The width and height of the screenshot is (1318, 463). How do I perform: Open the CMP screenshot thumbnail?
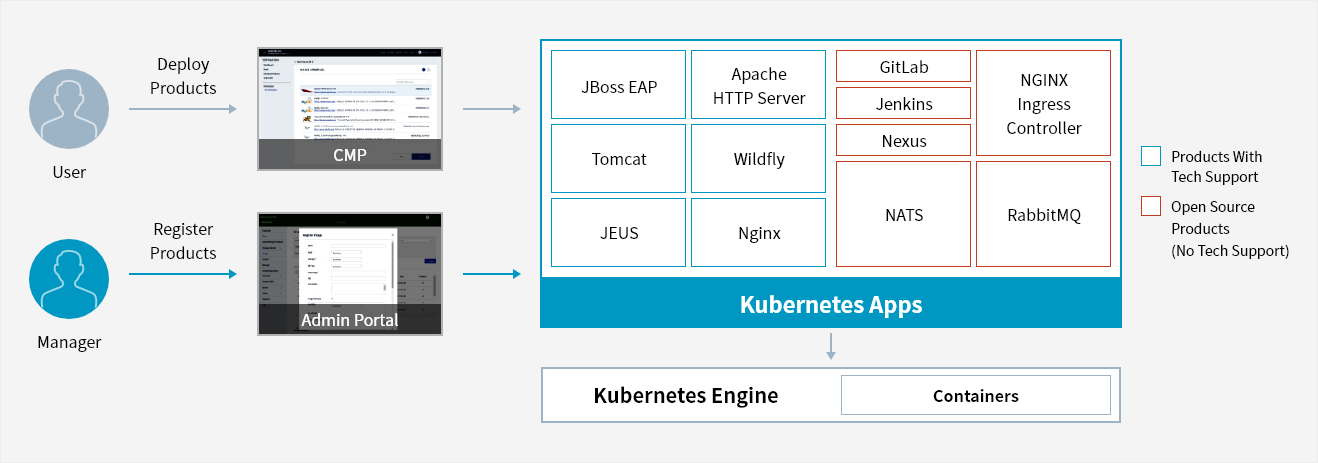pyautogui.click(x=350, y=107)
